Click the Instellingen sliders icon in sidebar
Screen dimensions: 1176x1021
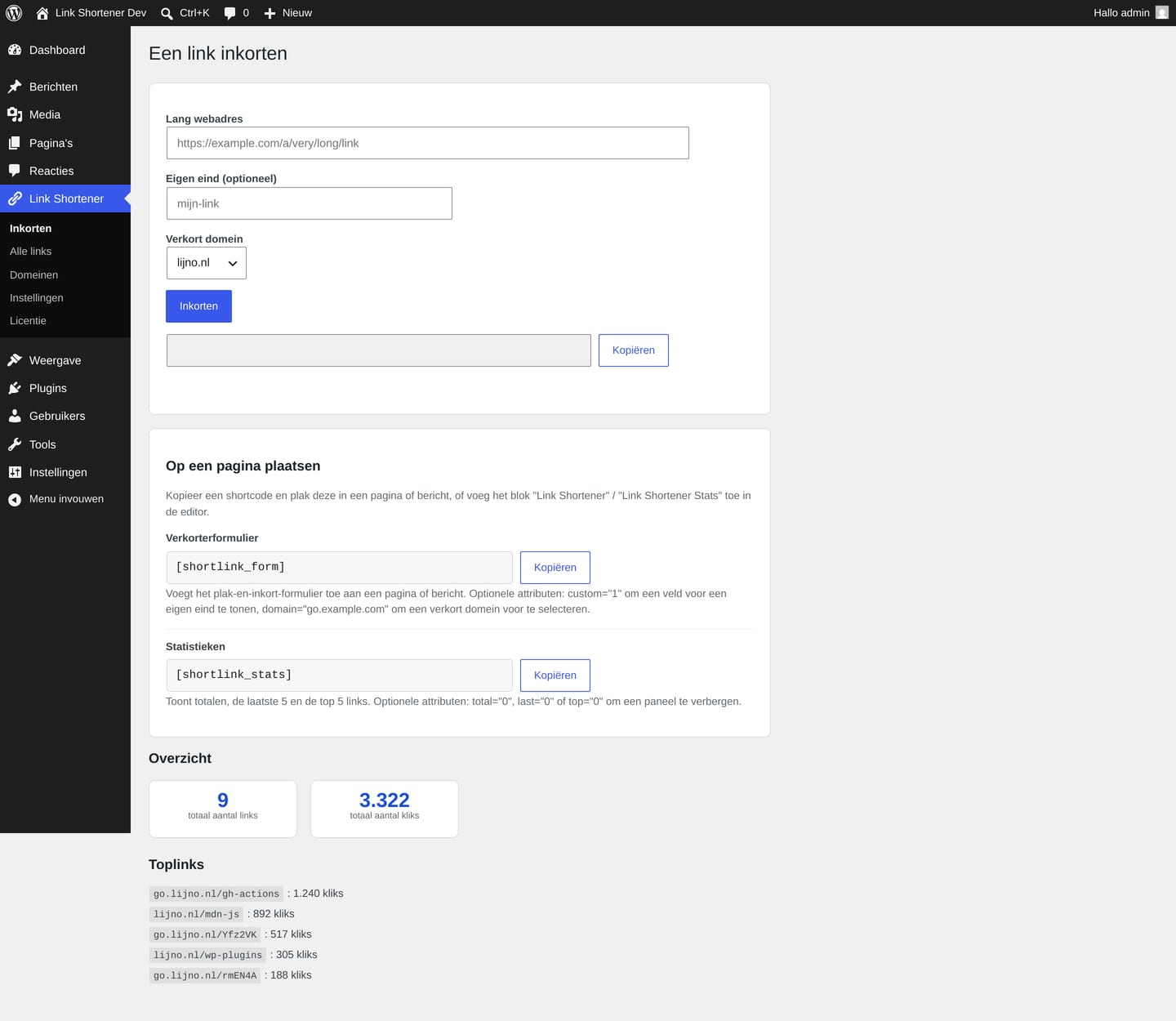pyautogui.click(x=15, y=472)
